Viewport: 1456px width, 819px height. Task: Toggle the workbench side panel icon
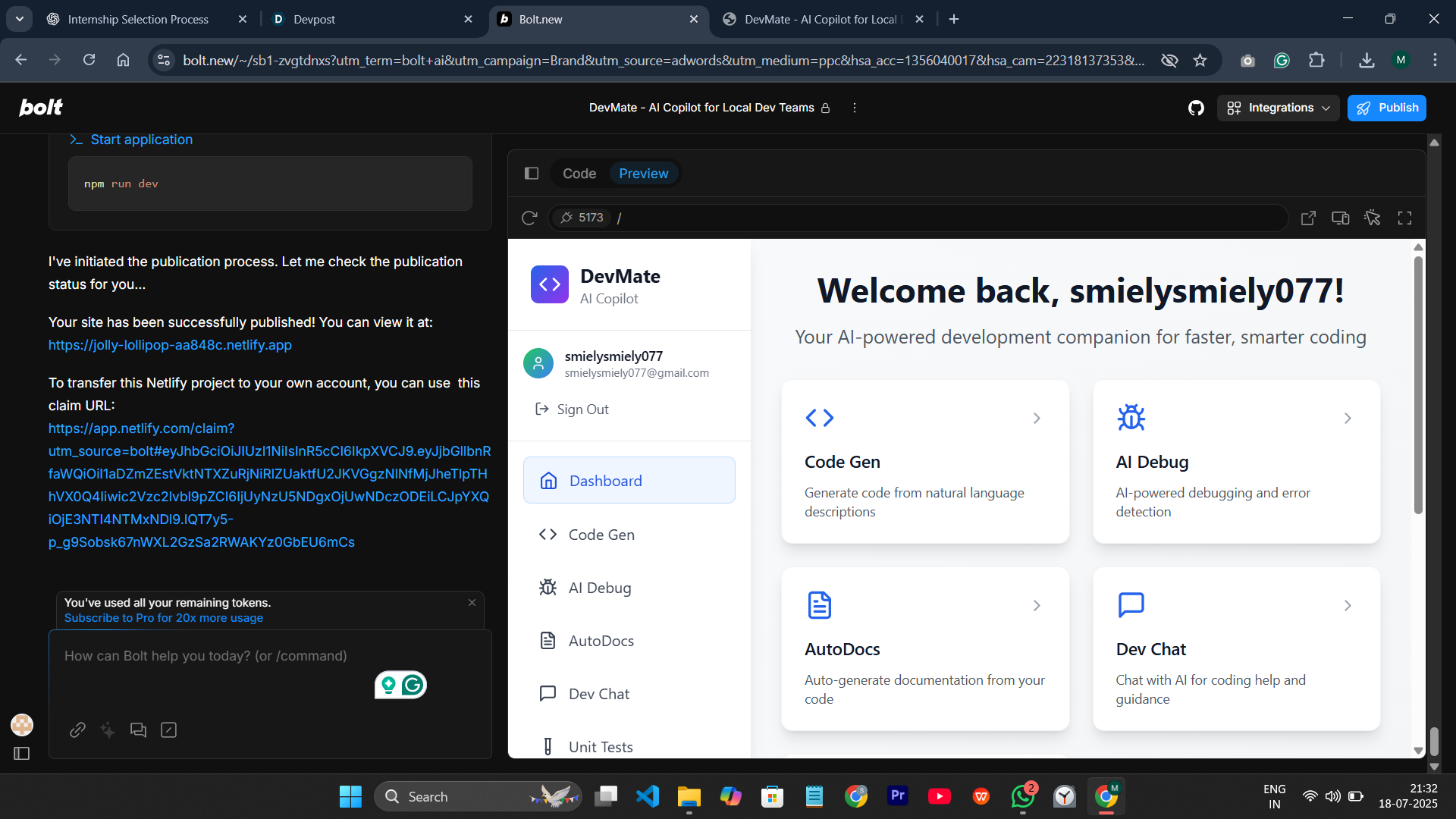click(532, 174)
